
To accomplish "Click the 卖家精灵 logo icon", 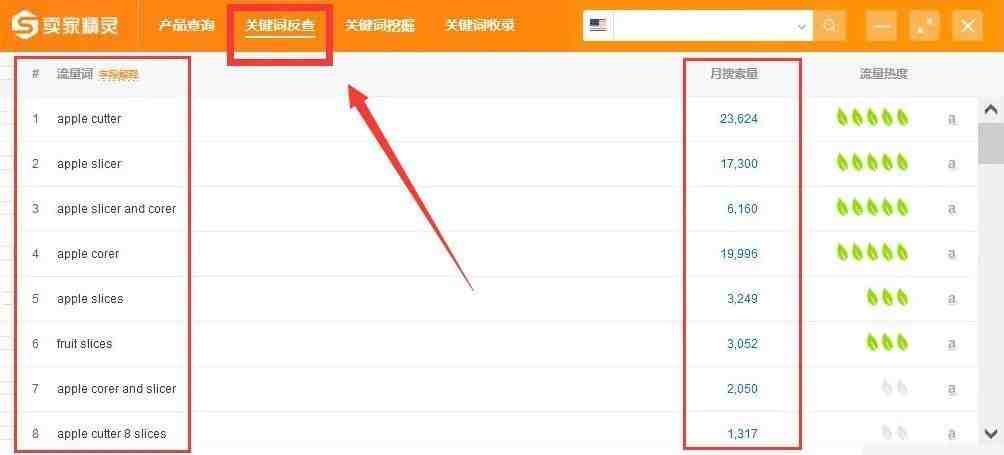I will tap(25, 26).
